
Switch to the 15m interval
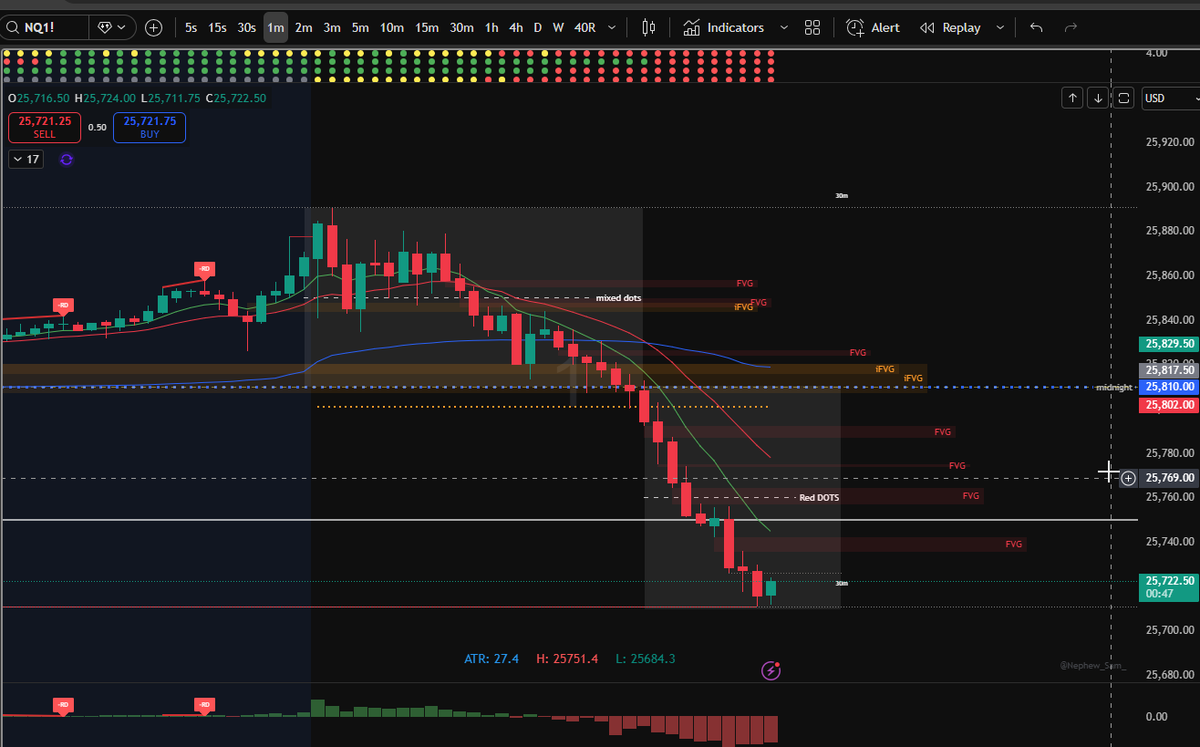pos(427,28)
